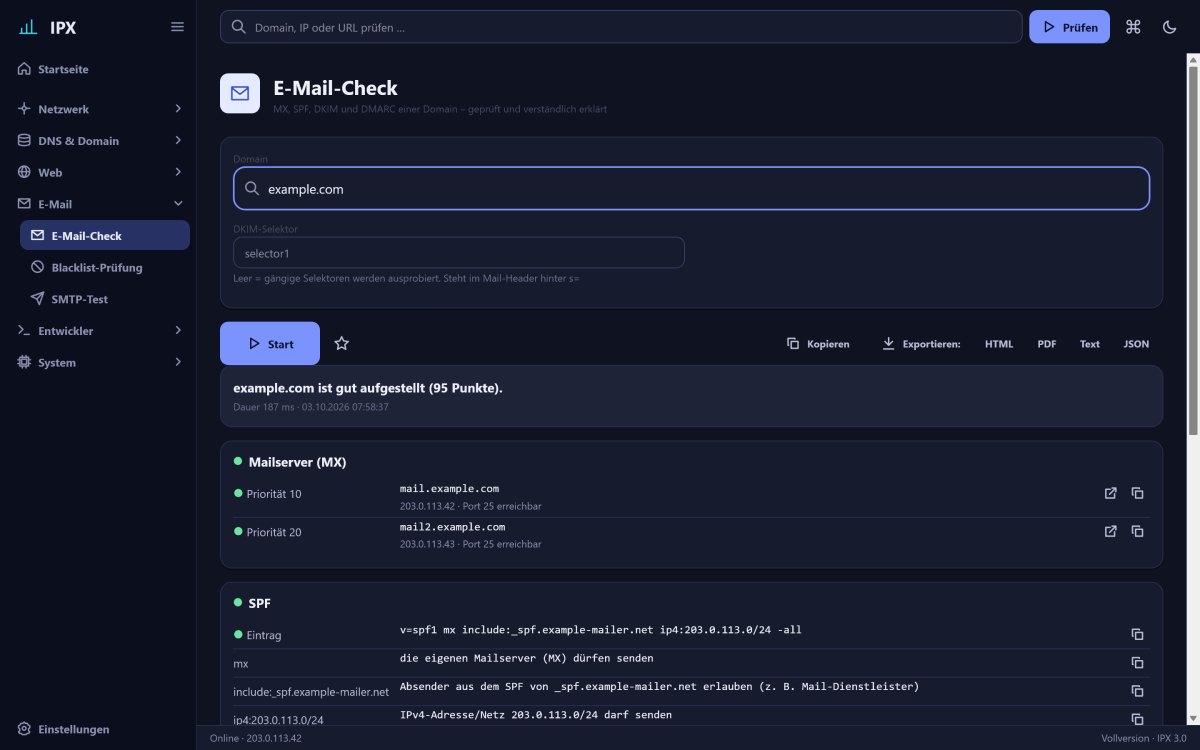Open Blacklist-Prüfung page
1200x750 pixels.
(105, 267)
